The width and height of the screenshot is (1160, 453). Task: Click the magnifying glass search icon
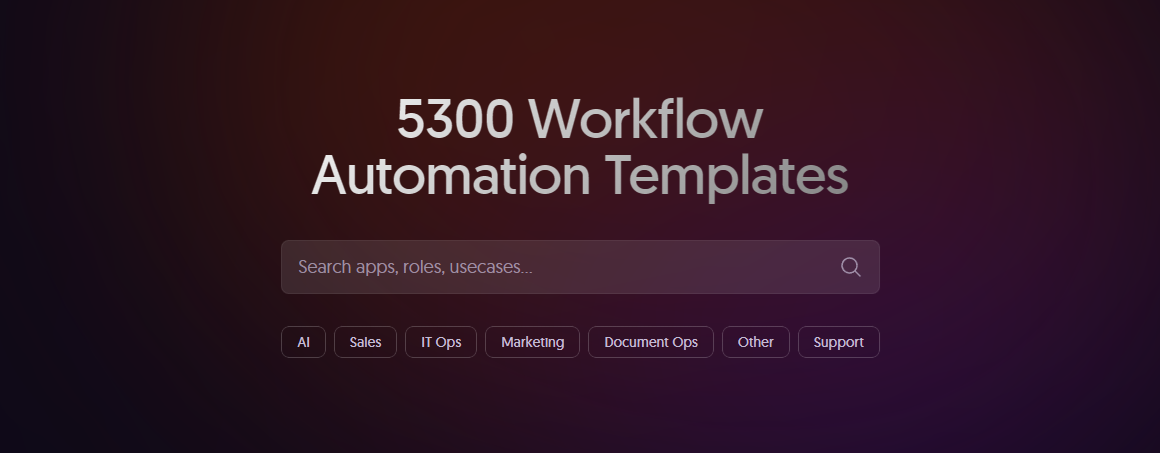click(850, 267)
